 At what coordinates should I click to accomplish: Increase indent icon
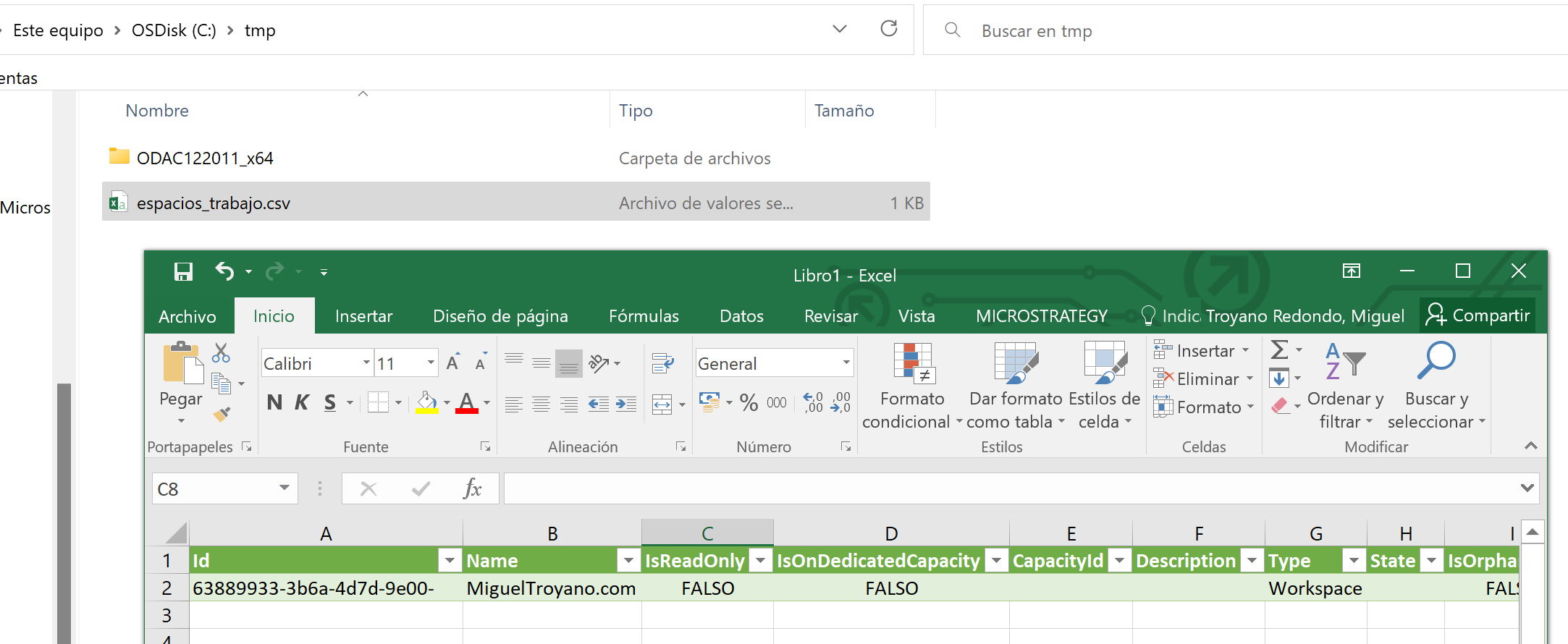coord(625,404)
